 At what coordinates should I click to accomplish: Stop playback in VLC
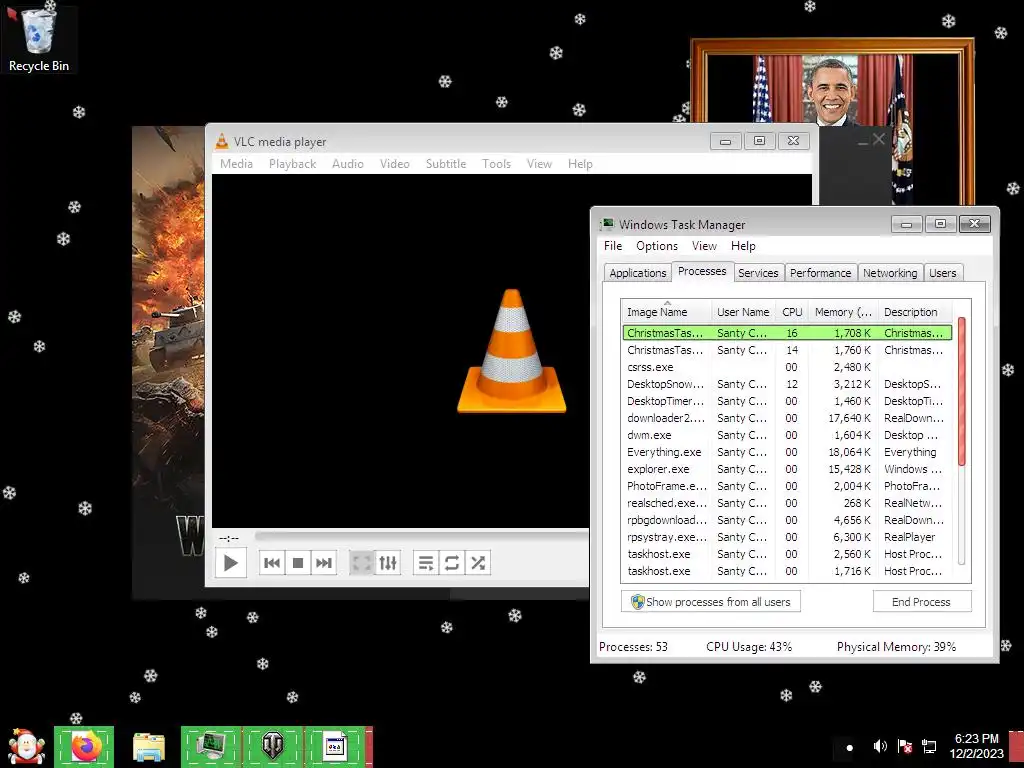[298, 562]
